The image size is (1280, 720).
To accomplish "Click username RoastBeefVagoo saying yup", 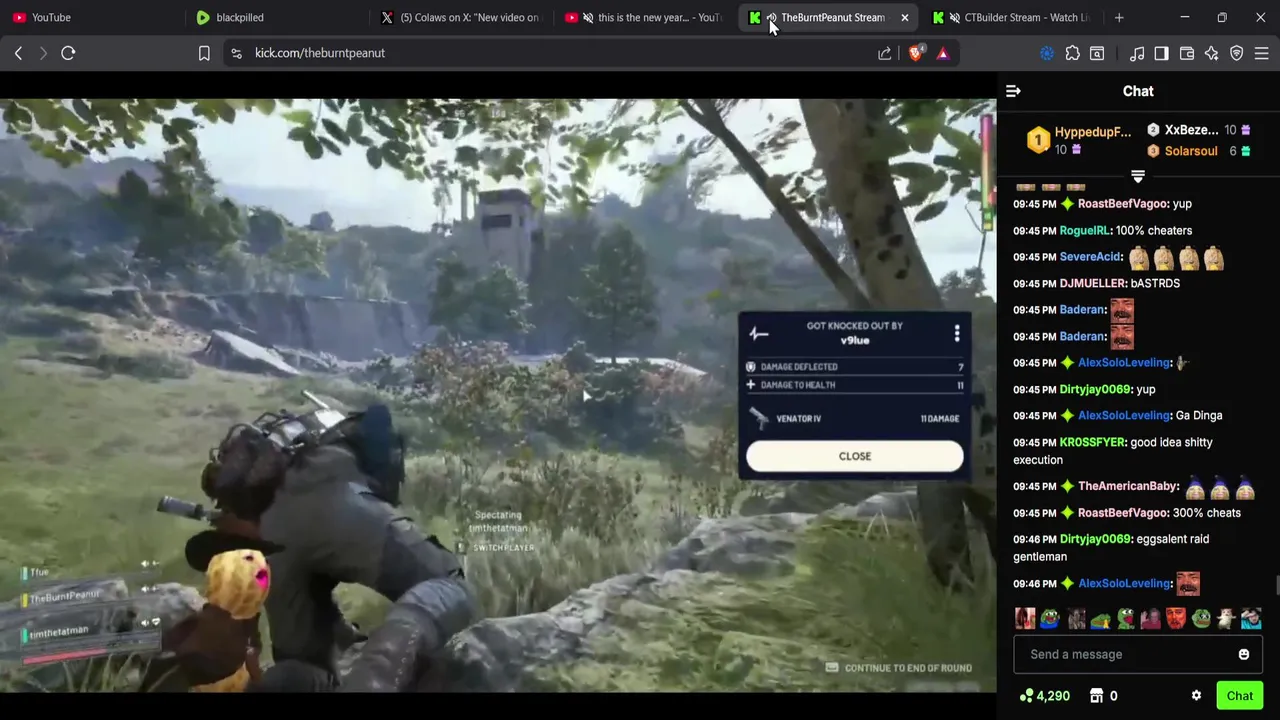I will tap(1122, 204).
